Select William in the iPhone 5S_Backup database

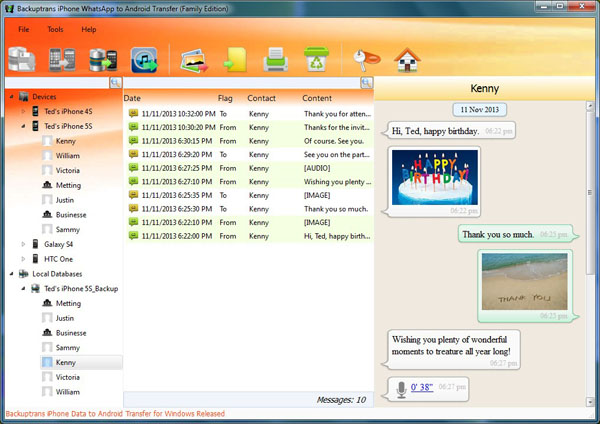click(68, 392)
